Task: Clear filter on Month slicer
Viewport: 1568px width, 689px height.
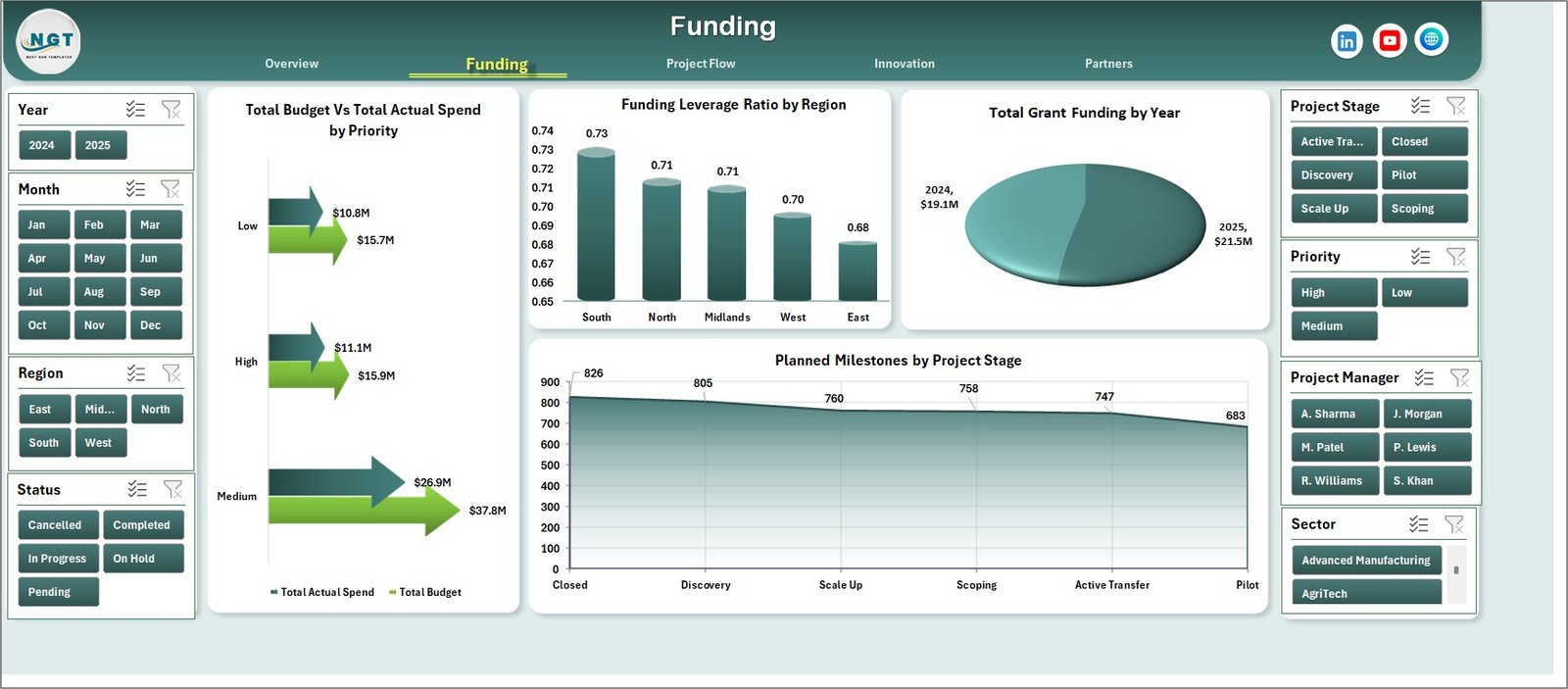Action: (171, 189)
